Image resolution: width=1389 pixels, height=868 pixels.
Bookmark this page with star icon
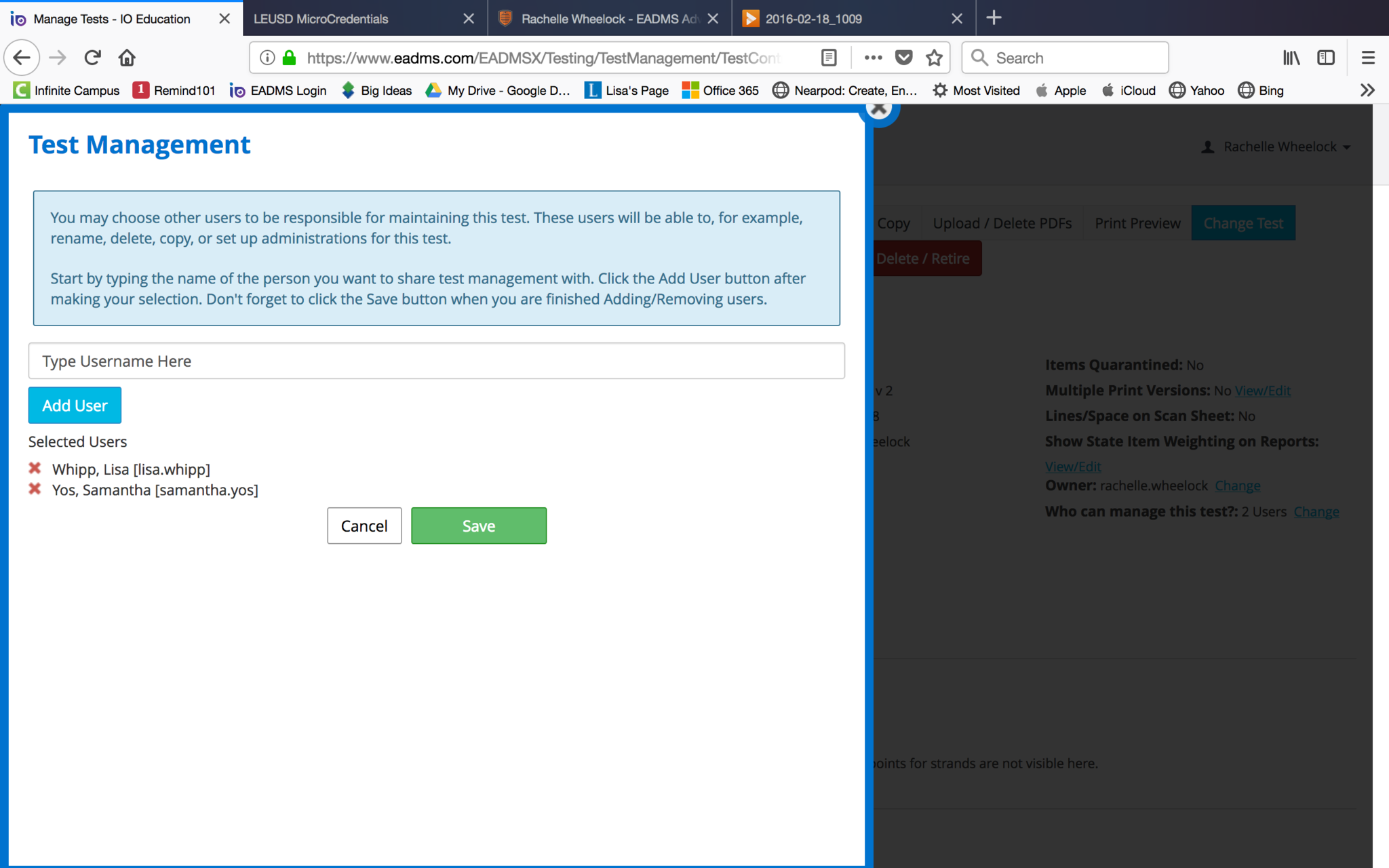934,58
